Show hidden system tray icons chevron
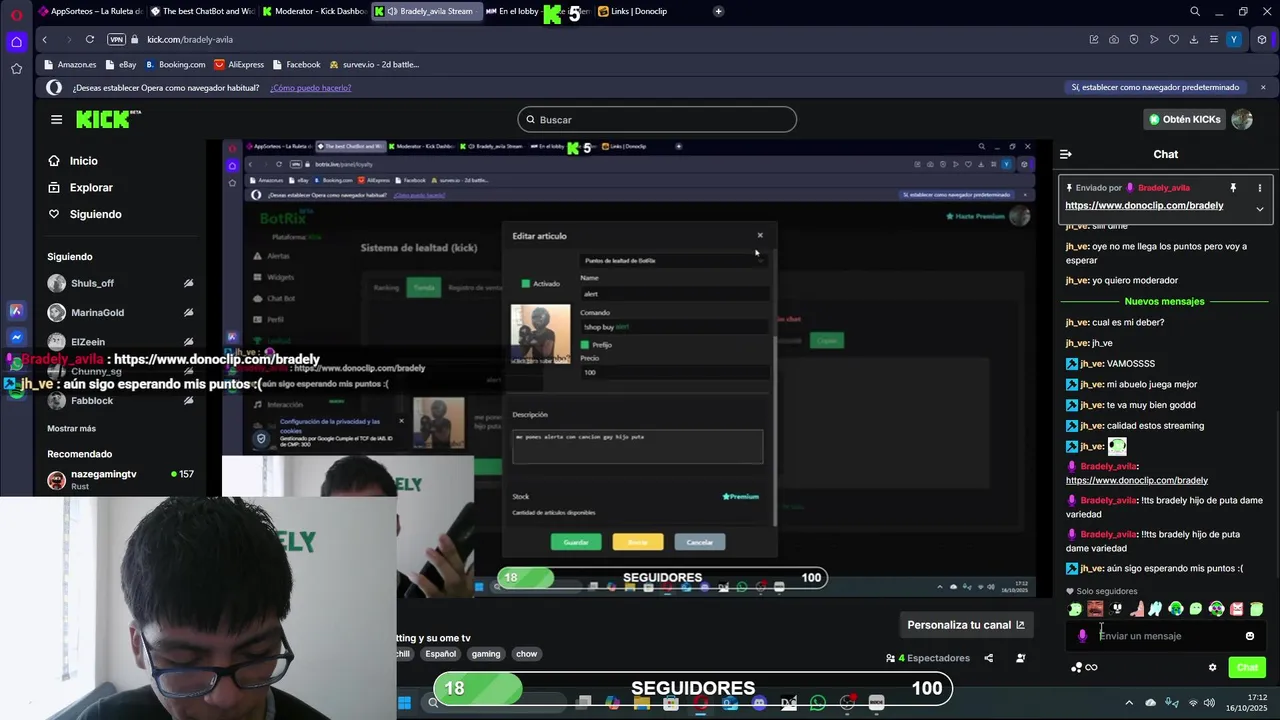Viewport: 1280px width, 720px height. click(1129, 703)
